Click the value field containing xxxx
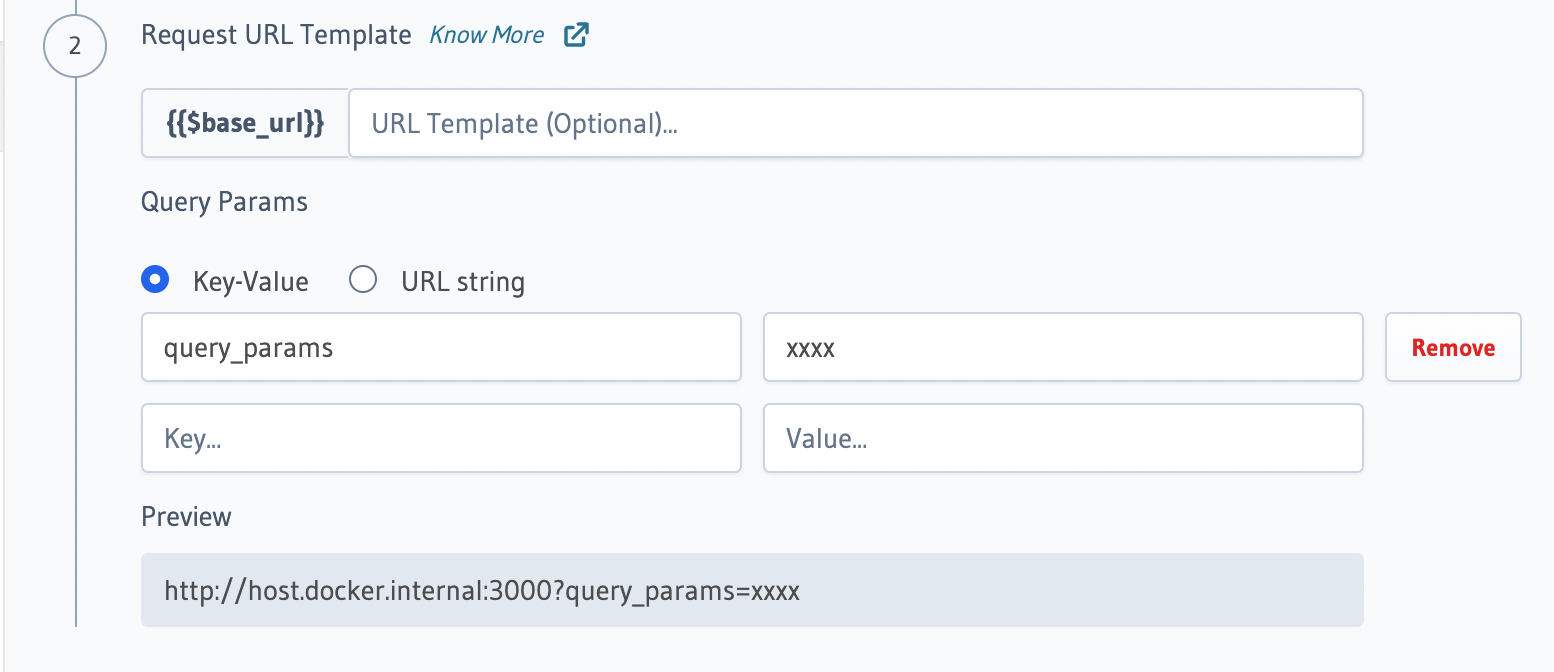Image resolution: width=1554 pixels, height=672 pixels. point(1062,347)
